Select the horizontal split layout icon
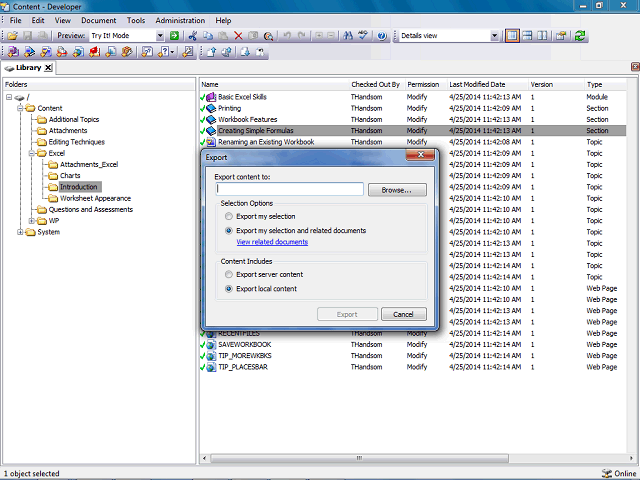 tap(527, 36)
